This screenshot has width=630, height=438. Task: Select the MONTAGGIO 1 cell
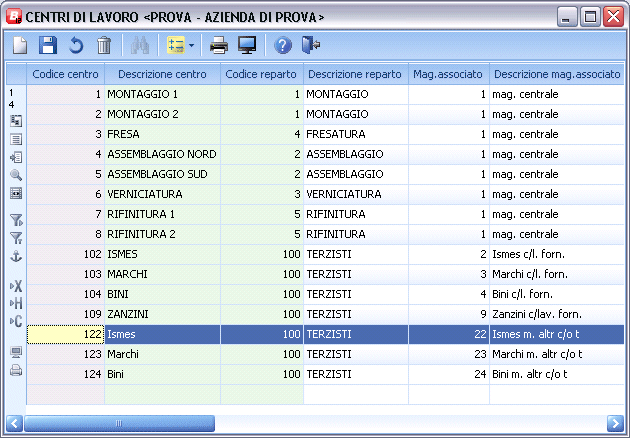[162, 94]
